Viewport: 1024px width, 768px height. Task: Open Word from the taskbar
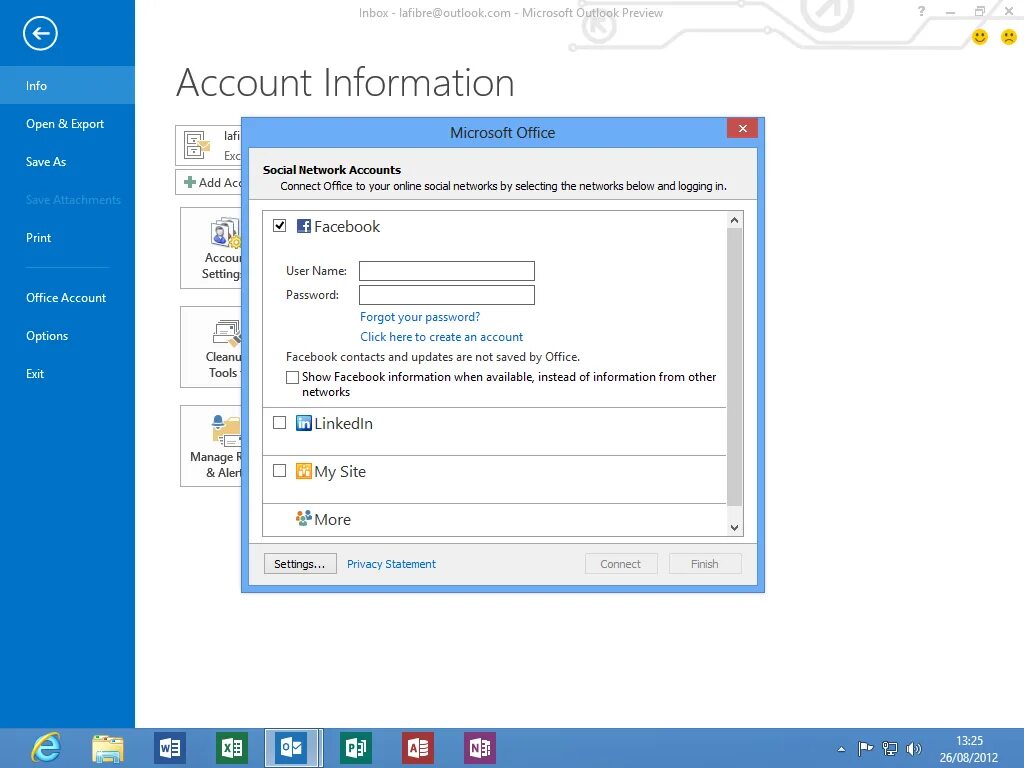[170, 748]
